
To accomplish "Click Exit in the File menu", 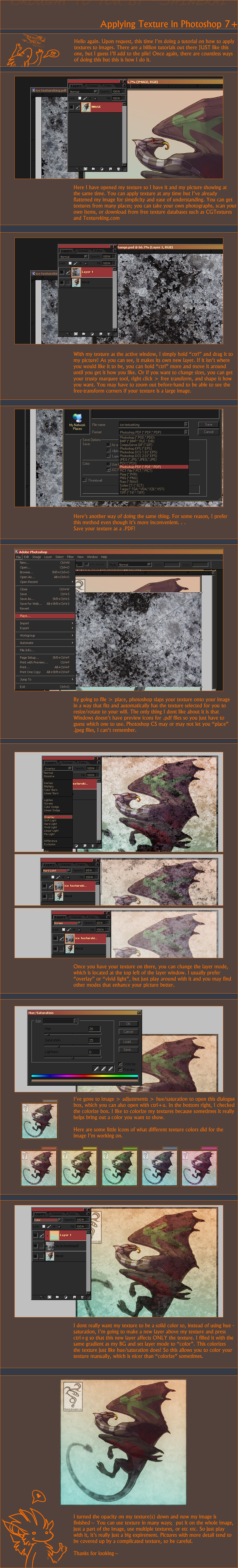I will click(45, 687).
